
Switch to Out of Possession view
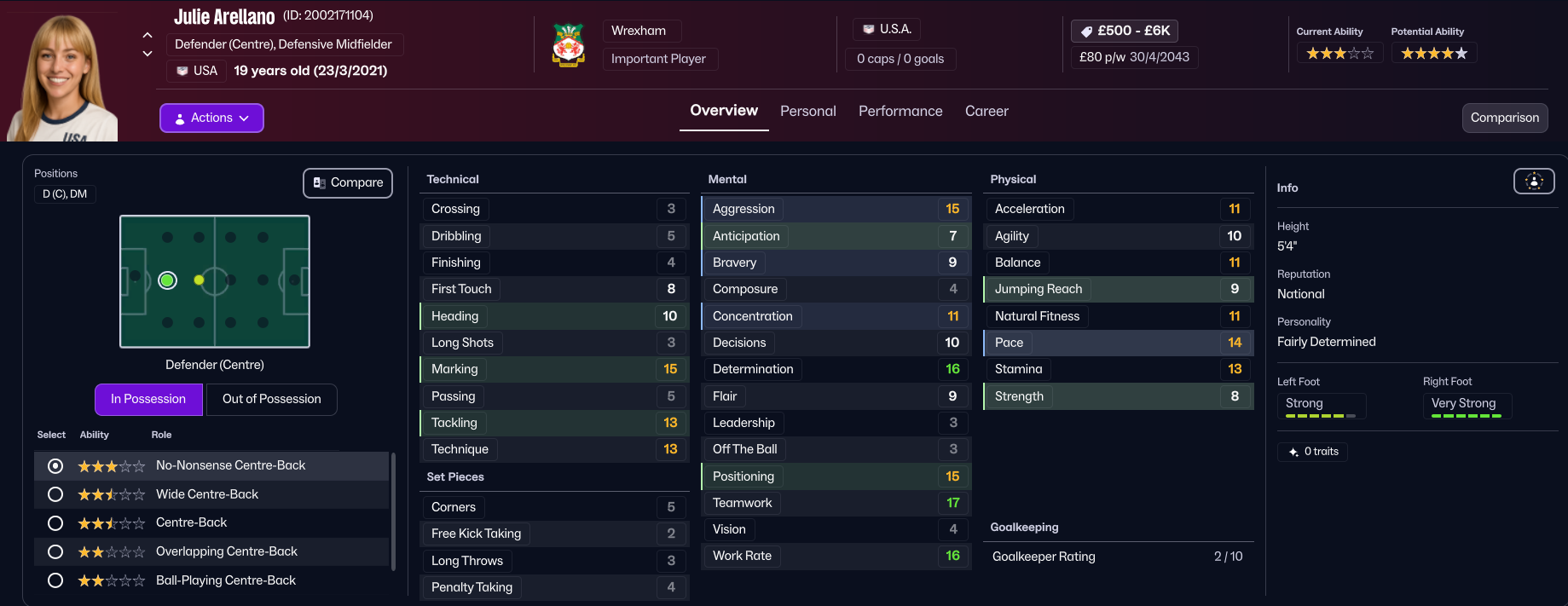pyautogui.click(x=271, y=399)
